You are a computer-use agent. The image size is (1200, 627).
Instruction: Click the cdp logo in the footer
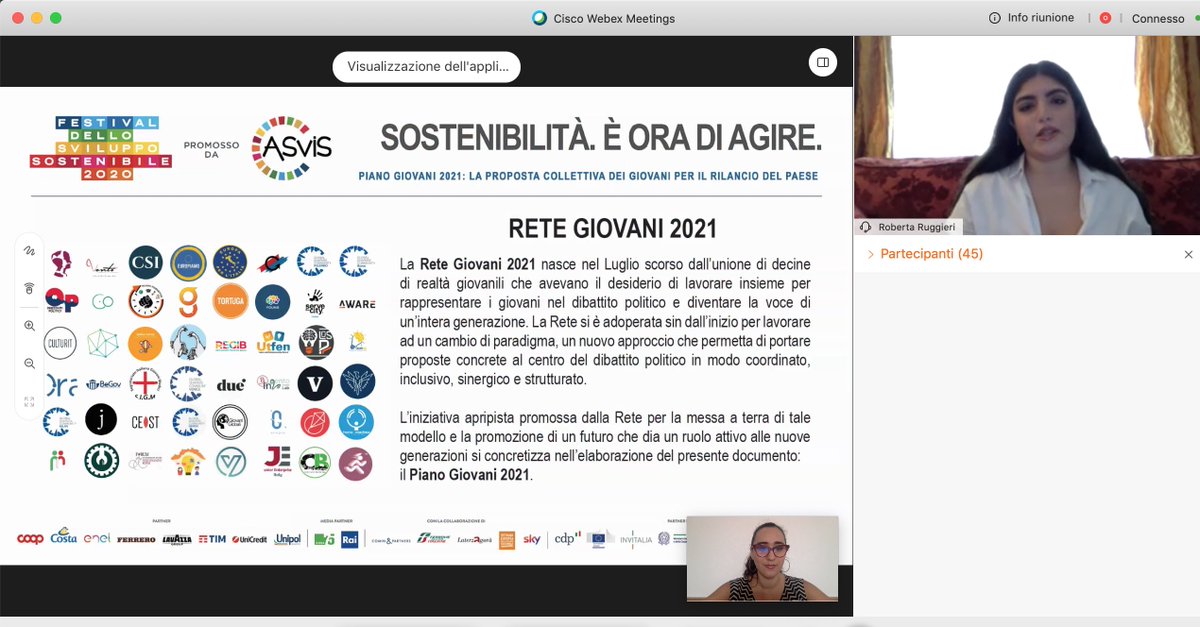(567, 539)
